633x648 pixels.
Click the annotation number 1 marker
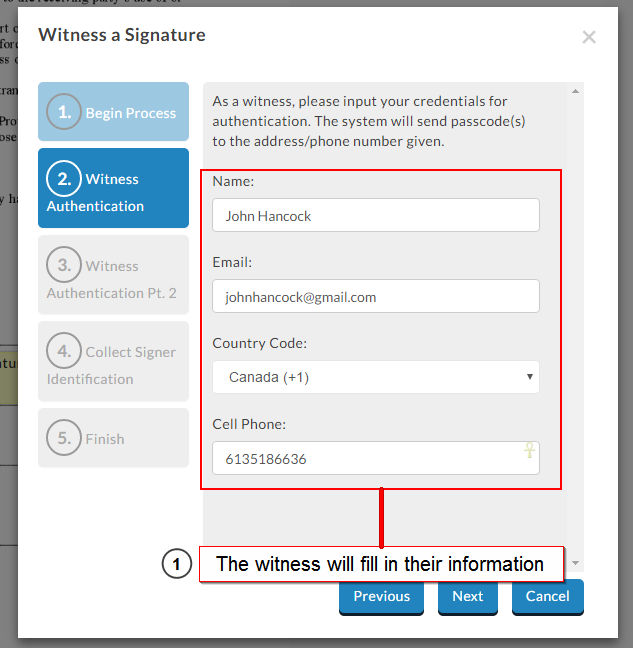176,565
